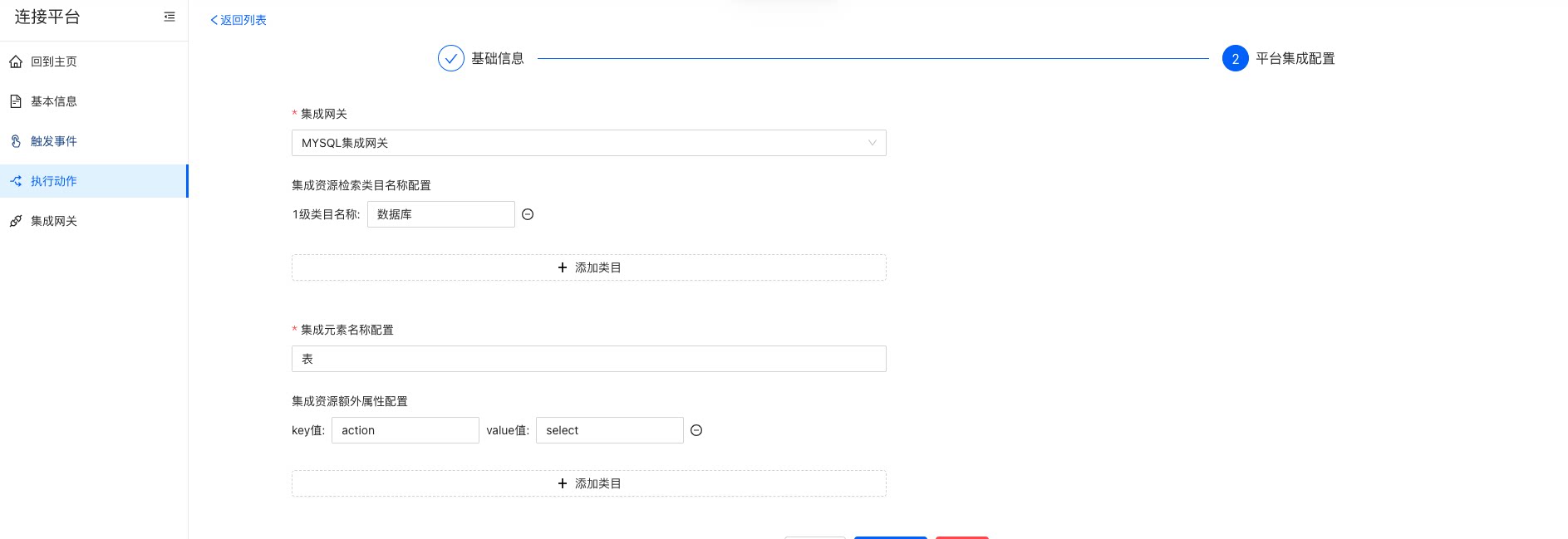Click the home icon beside 回到主页

click(x=16, y=61)
